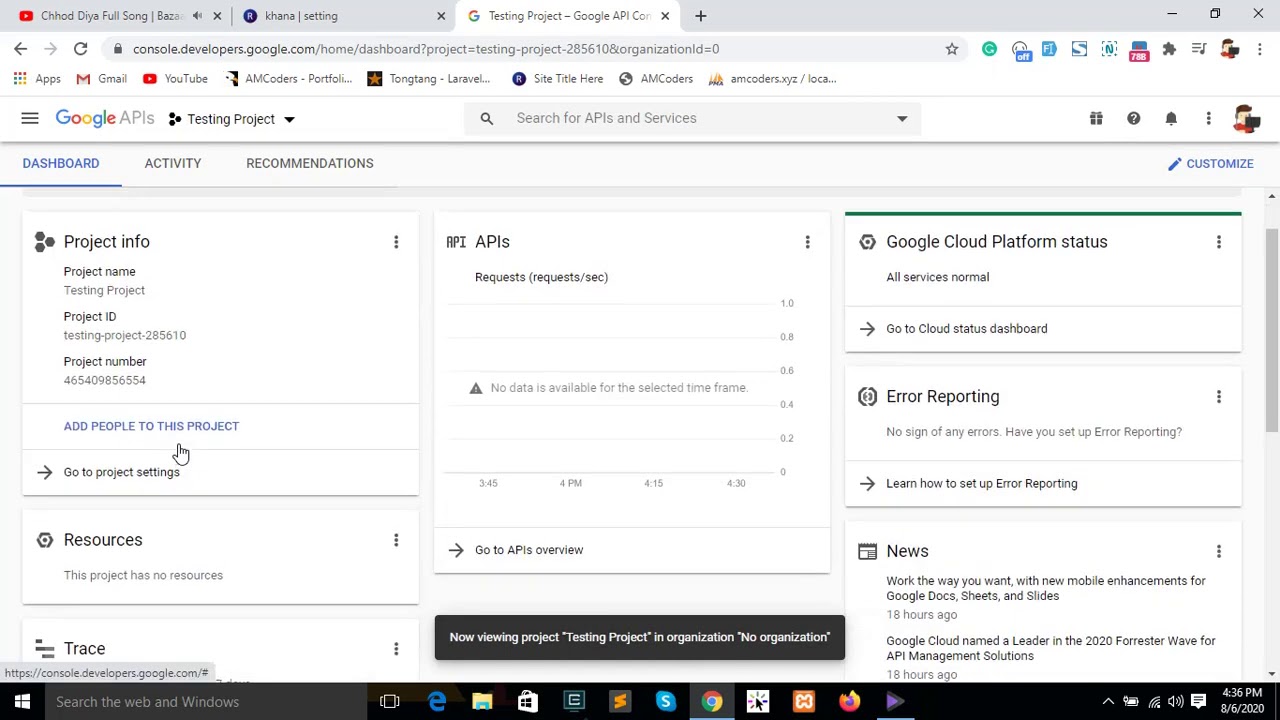
Task: Open Error Reporting card options menu
Action: coord(1218,397)
